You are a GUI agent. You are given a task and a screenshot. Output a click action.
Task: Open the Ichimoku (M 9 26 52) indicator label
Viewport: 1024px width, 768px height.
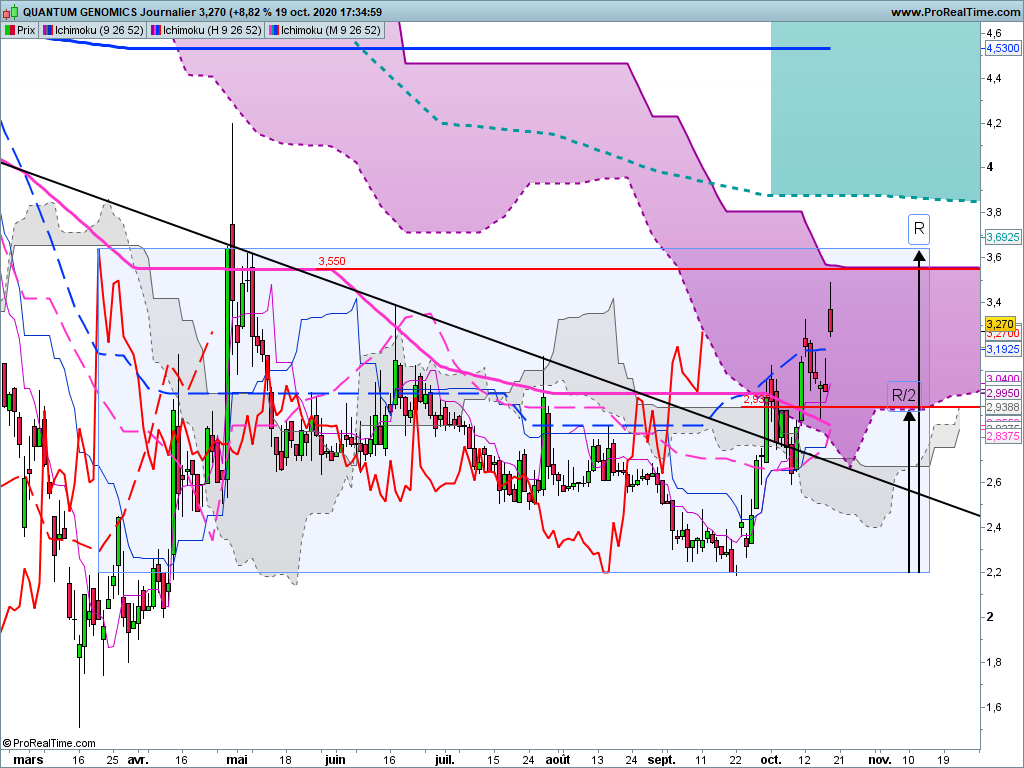(x=324, y=30)
